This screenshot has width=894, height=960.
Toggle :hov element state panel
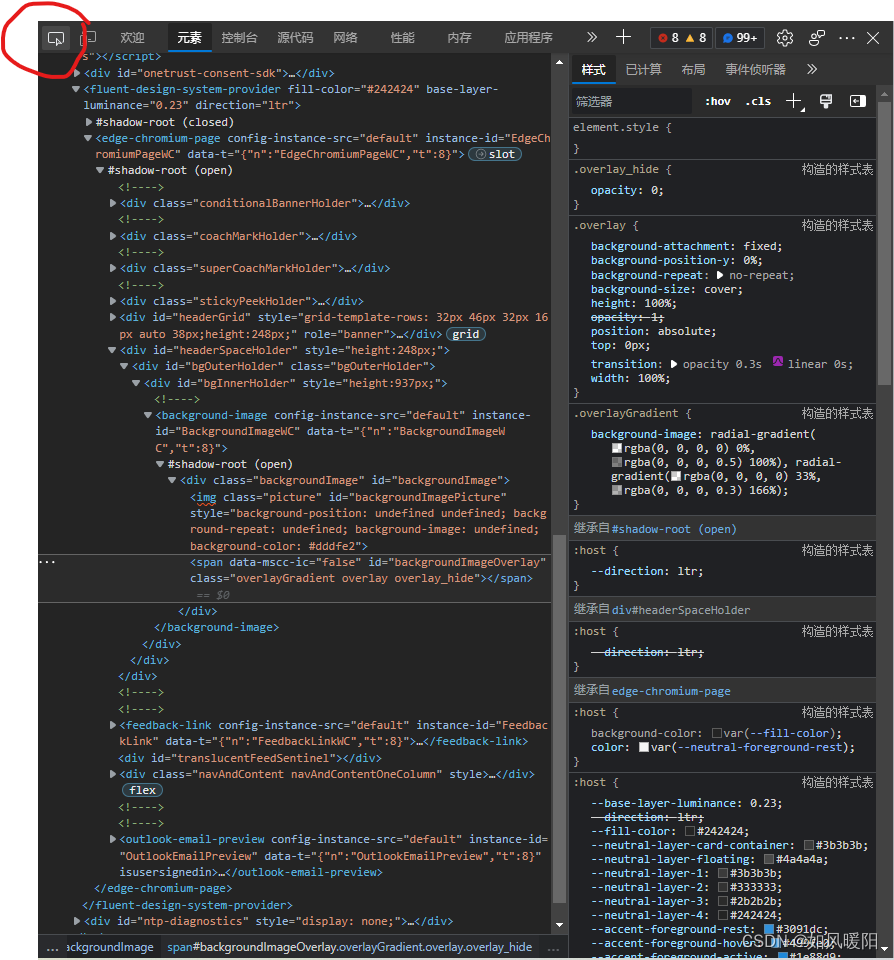tap(718, 101)
